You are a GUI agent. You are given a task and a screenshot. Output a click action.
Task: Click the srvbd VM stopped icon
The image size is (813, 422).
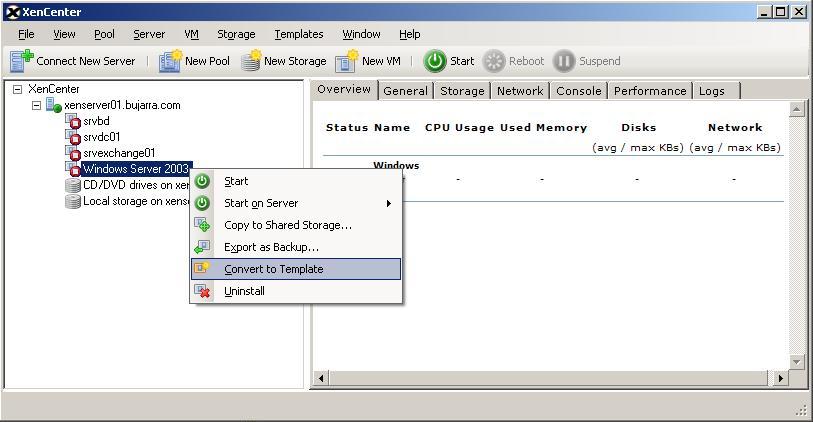tap(73, 121)
